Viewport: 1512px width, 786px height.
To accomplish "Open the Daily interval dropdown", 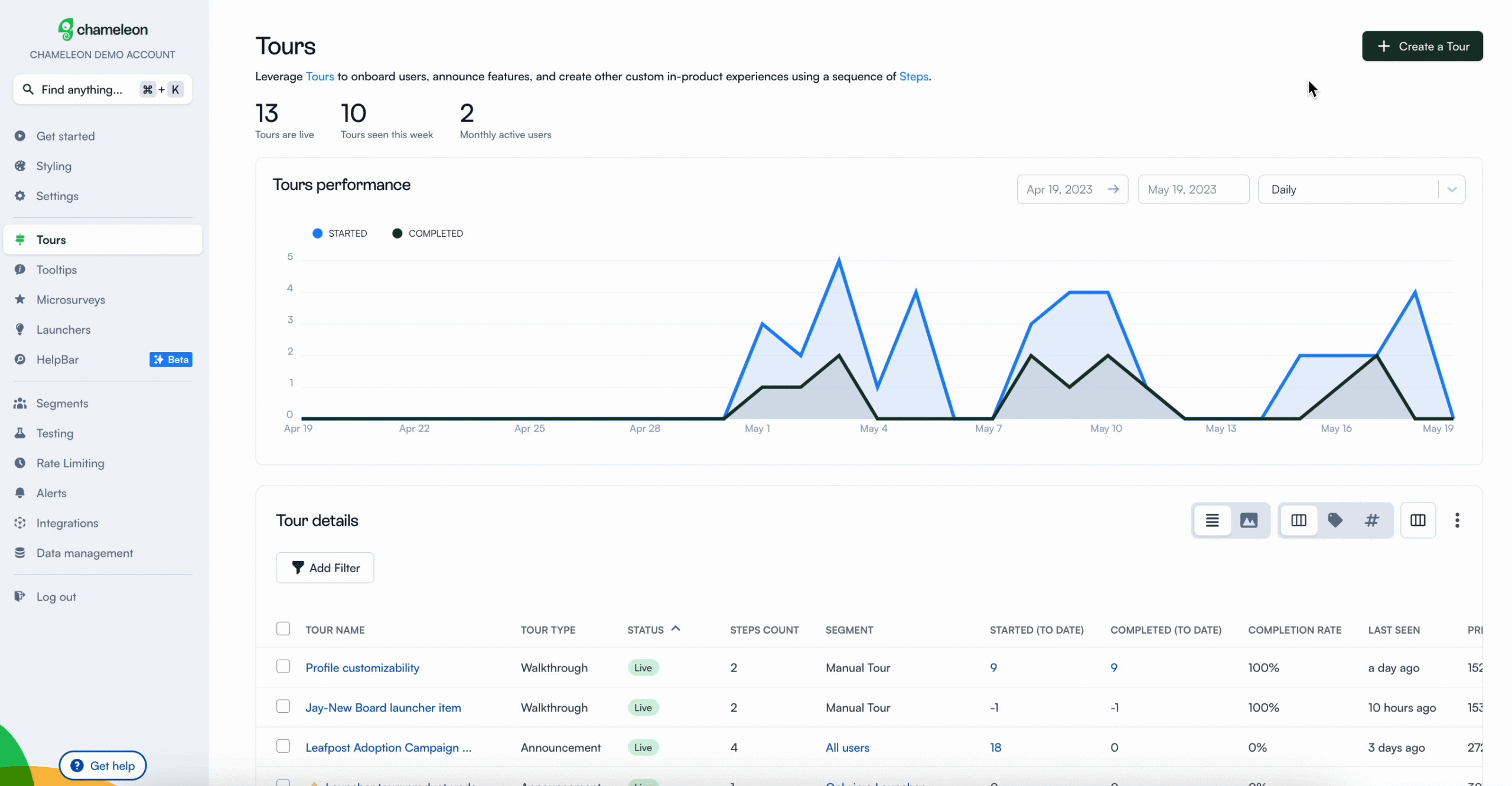I will coord(1361,190).
